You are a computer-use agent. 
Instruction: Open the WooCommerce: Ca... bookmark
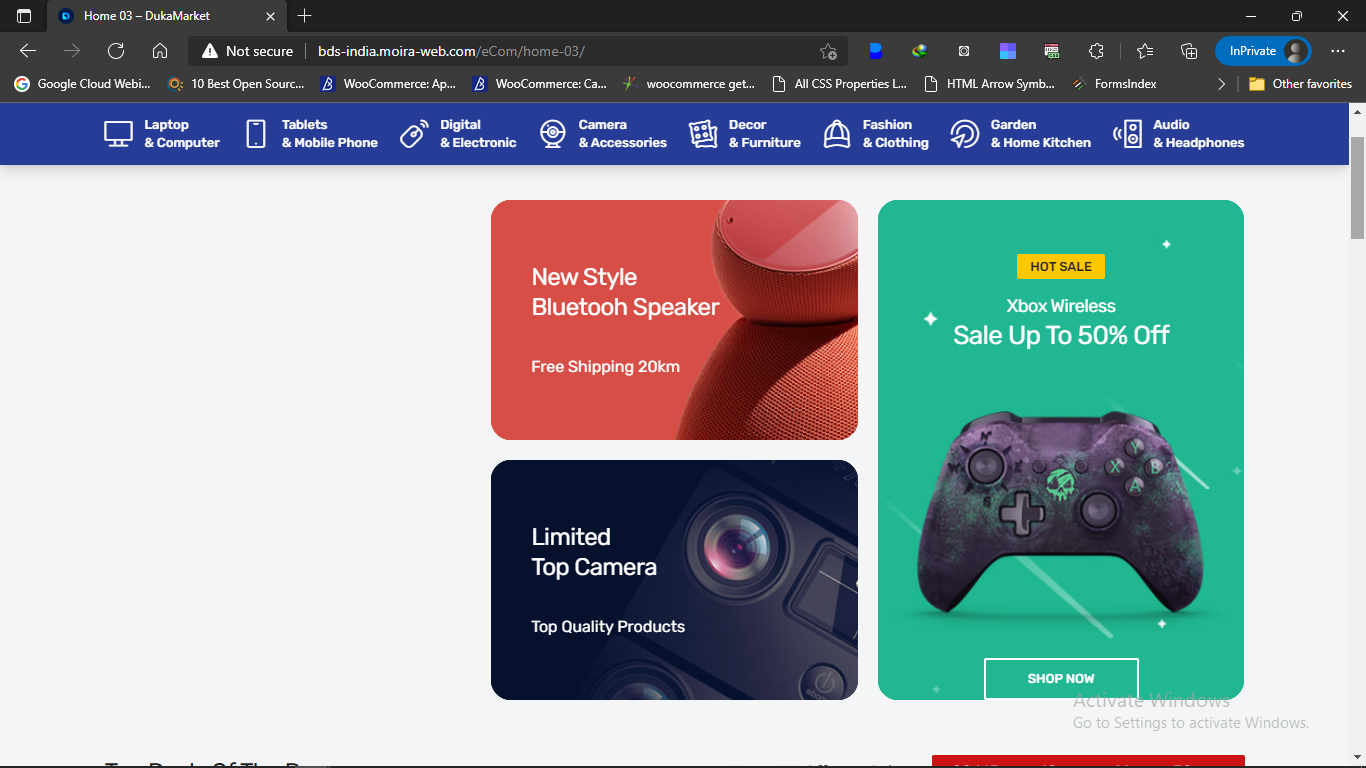540,84
